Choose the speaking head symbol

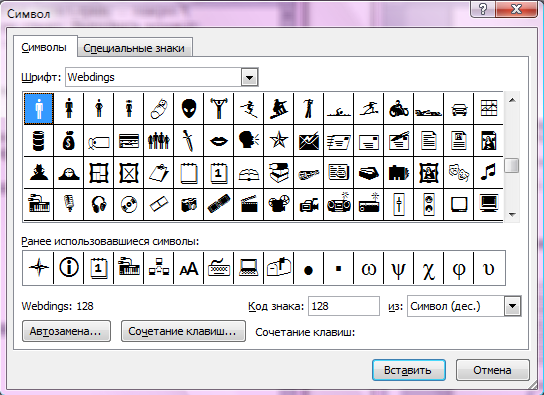coord(249,141)
